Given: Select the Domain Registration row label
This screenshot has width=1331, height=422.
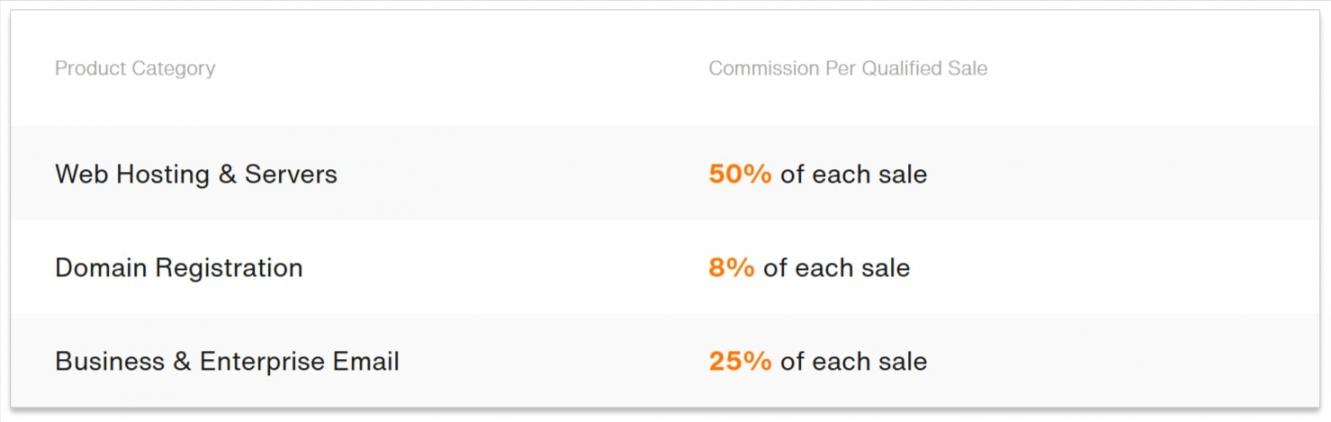Looking at the screenshot, I should pos(179,268).
